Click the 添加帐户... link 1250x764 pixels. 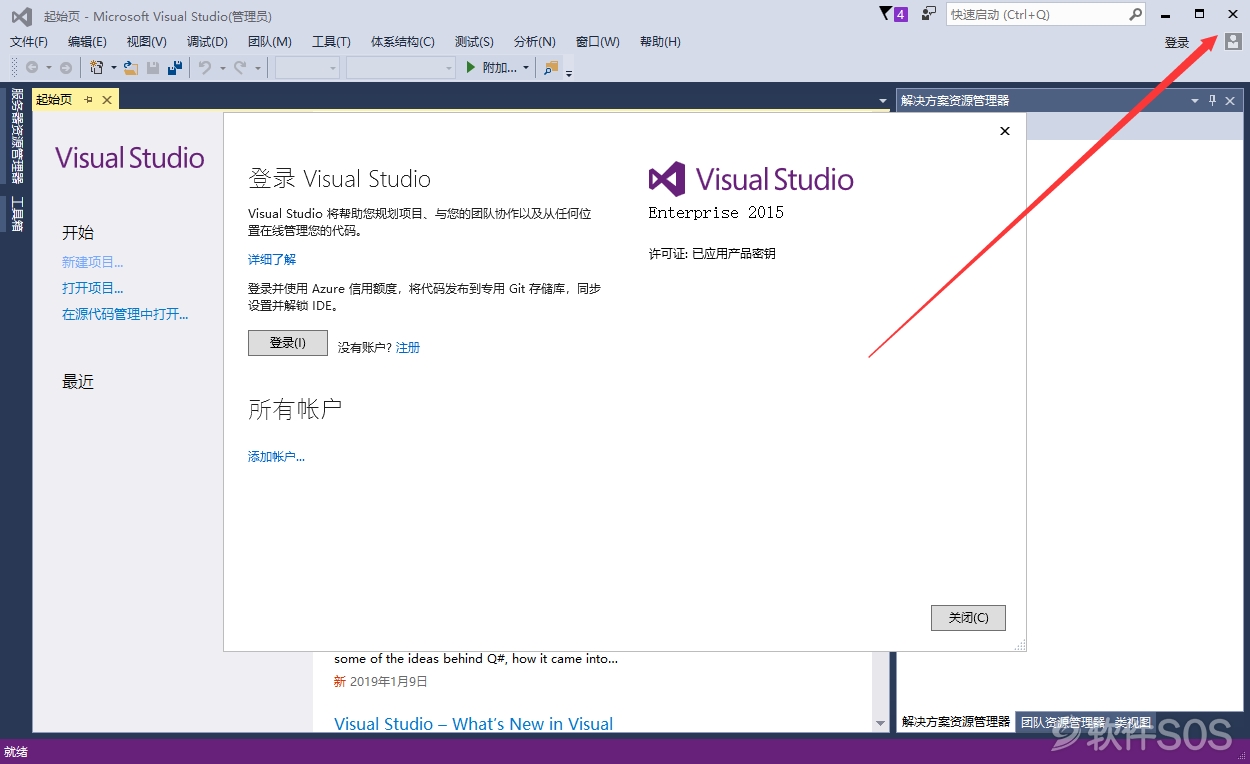[x=276, y=456]
